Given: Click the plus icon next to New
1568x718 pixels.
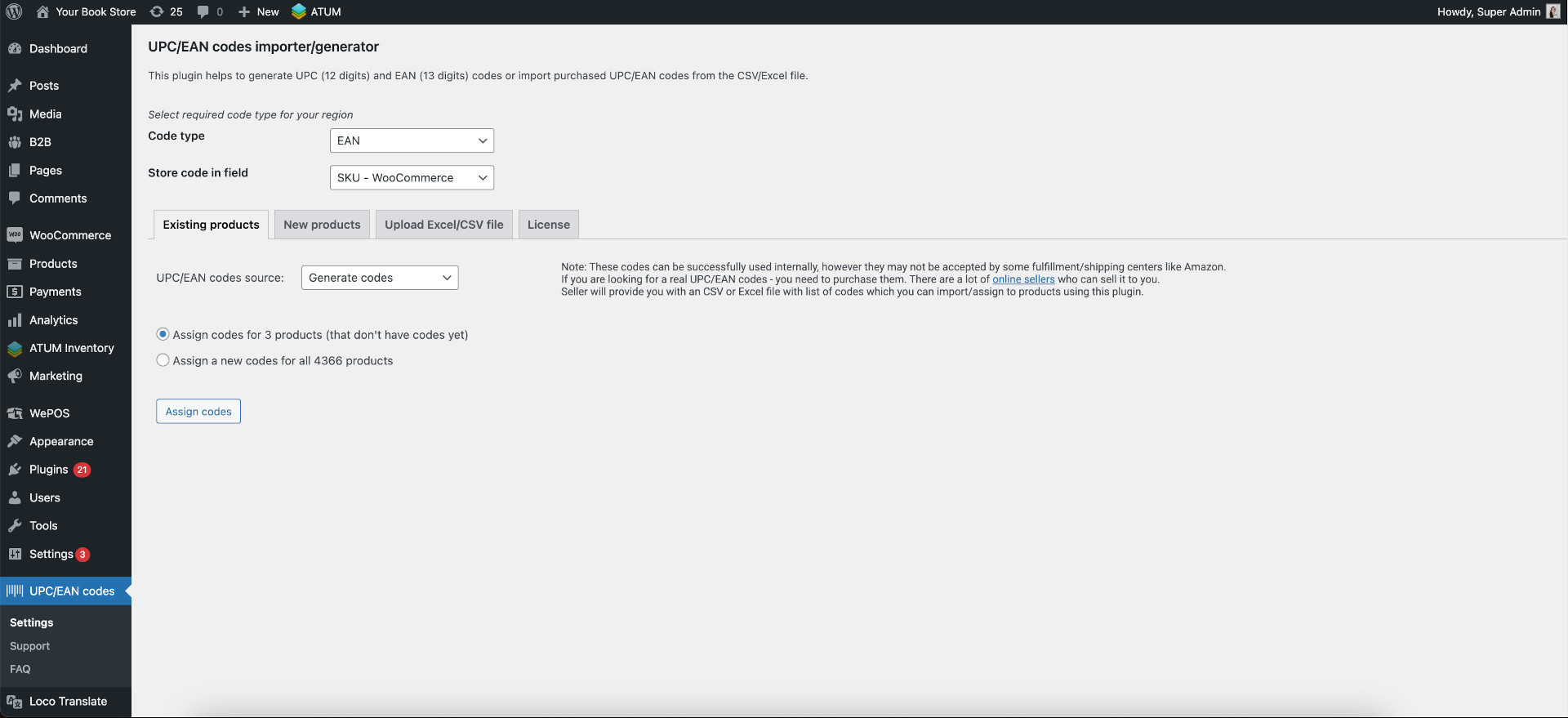Looking at the screenshot, I should 244,11.
